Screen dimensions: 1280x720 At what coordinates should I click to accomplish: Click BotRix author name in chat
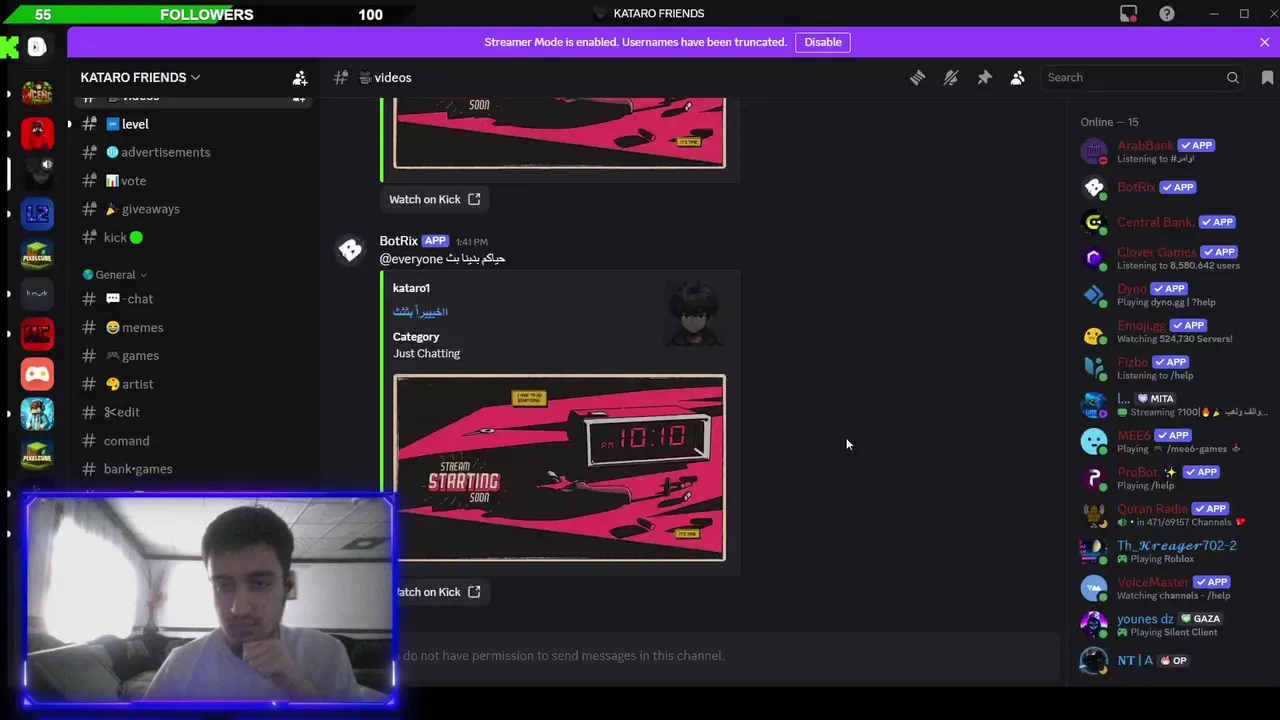point(398,241)
